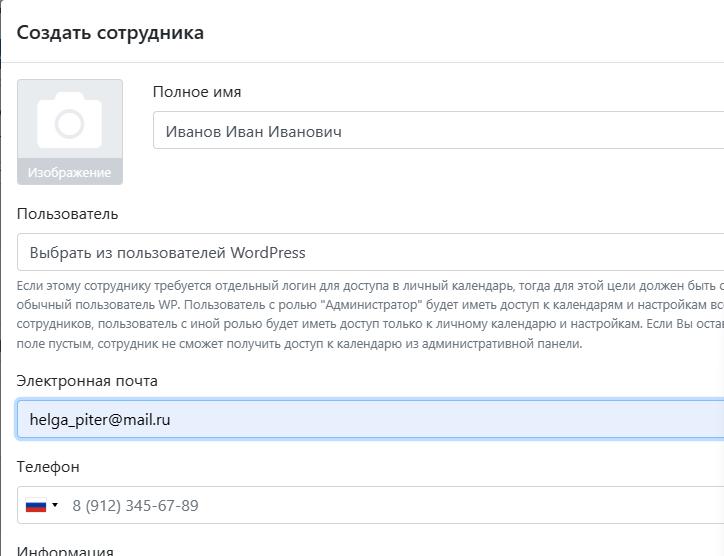Click the "Информация" label at the bottom
724x556 pixels.
coord(65,551)
